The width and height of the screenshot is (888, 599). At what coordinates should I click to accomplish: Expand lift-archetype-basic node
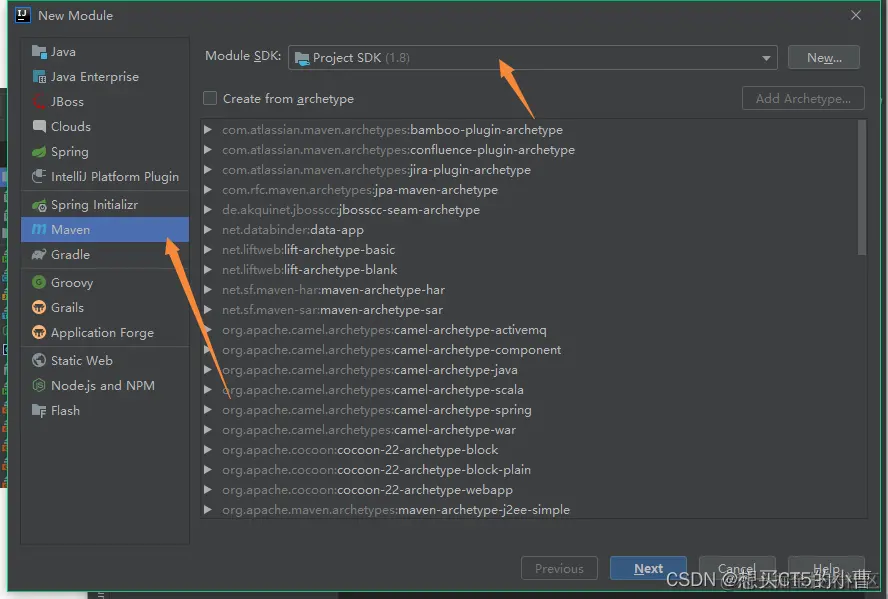pos(208,250)
